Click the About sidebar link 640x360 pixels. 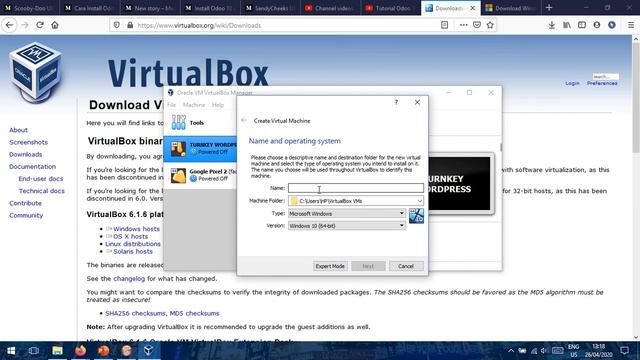18,130
